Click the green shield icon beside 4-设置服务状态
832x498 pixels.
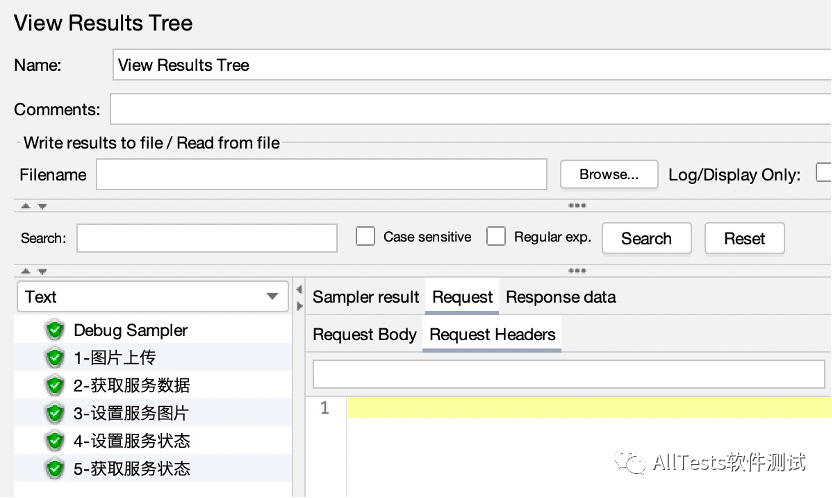[x=55, y=440]
